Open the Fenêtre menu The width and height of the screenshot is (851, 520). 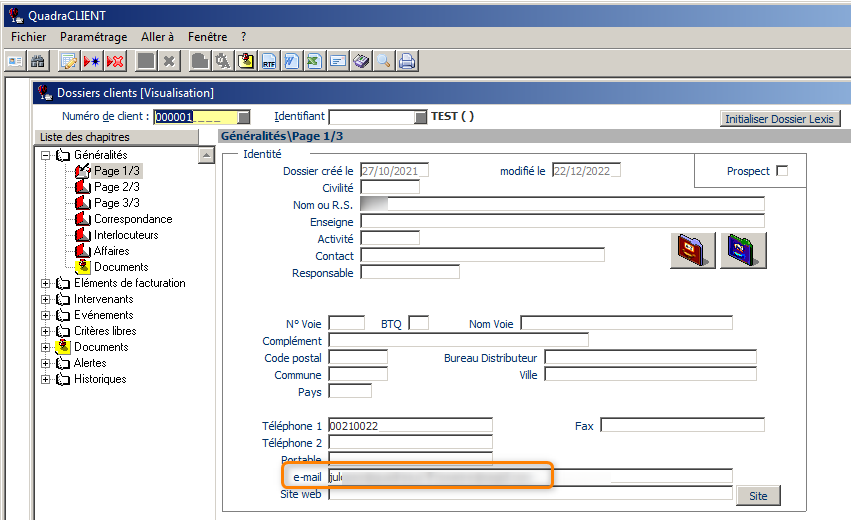[207, 37]
